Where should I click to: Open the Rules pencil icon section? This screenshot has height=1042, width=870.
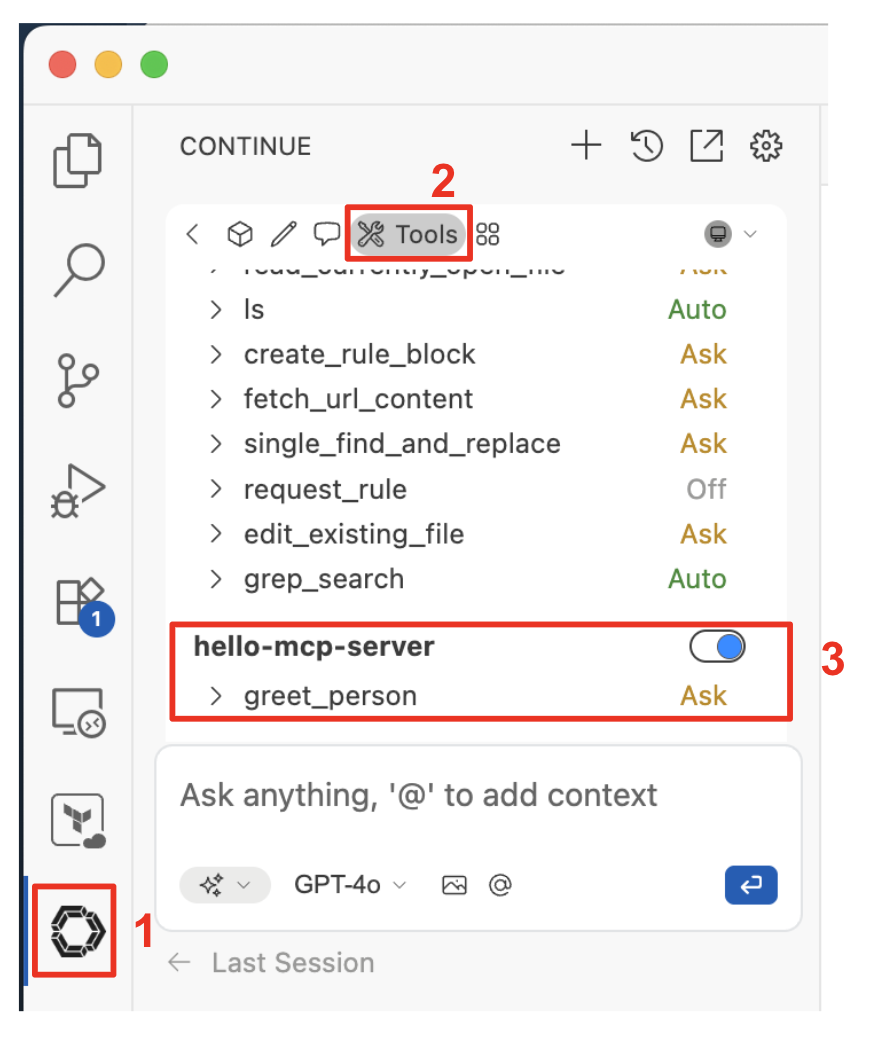pyautogui.click(x=283, y=234)
